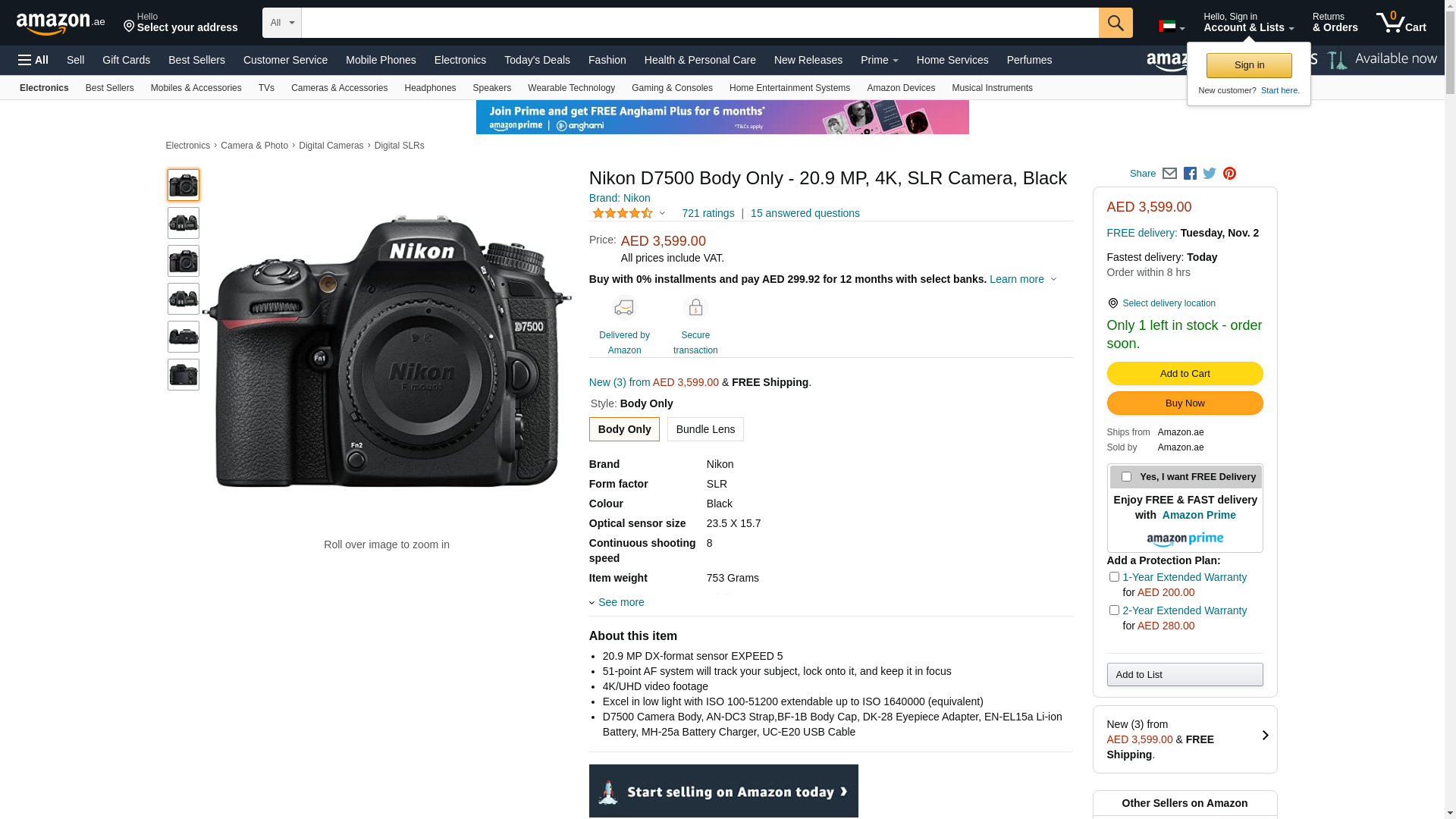
Task: Open the shopping cart icon
Action: pos(1400,23)
